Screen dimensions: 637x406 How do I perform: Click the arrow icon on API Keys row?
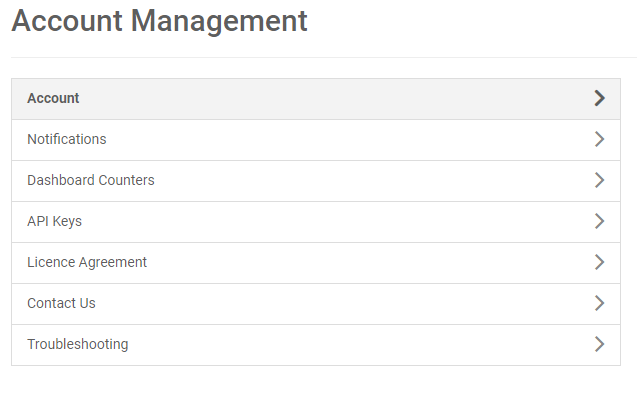(599, 221)
